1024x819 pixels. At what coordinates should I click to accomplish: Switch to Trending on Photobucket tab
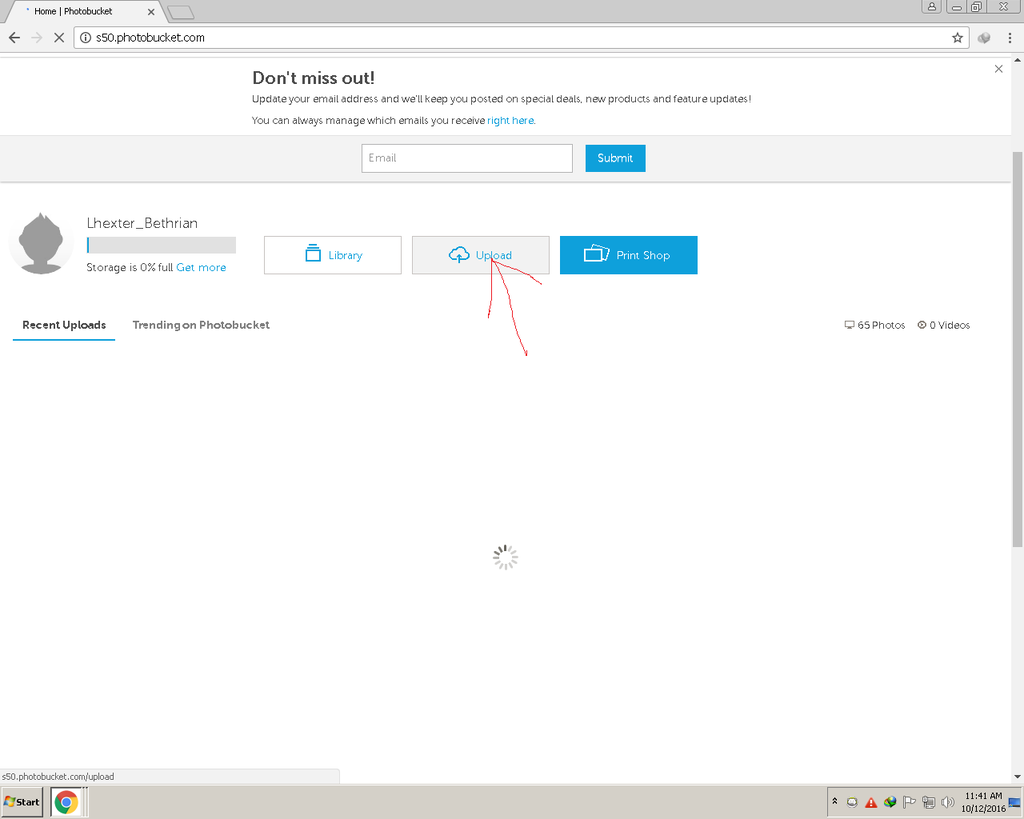[x=201, y=325]
